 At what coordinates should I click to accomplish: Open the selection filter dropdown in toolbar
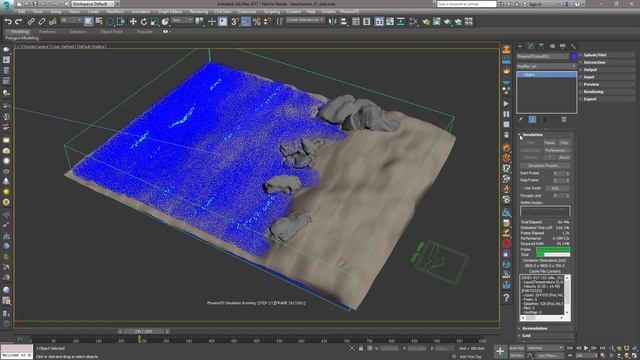click(71, 20)
